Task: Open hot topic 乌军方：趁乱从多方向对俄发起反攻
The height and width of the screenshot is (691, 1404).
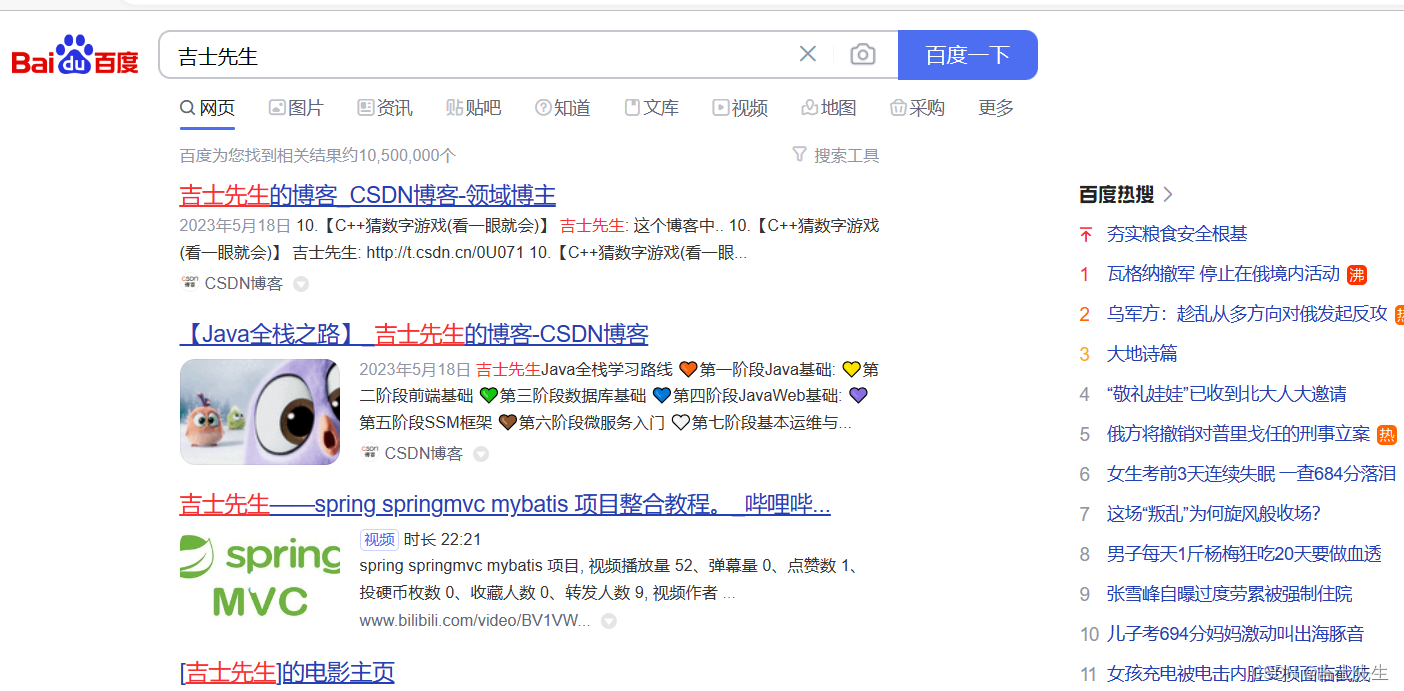Action: point(1247,314)
